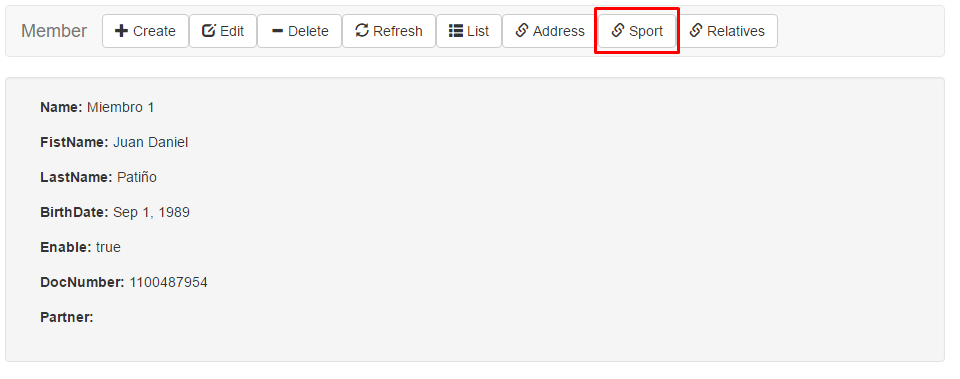The width and height of the screenshot is (960, 379).
Task: Click the Member heading in the toolbar
Action: [x=54, y=31]
